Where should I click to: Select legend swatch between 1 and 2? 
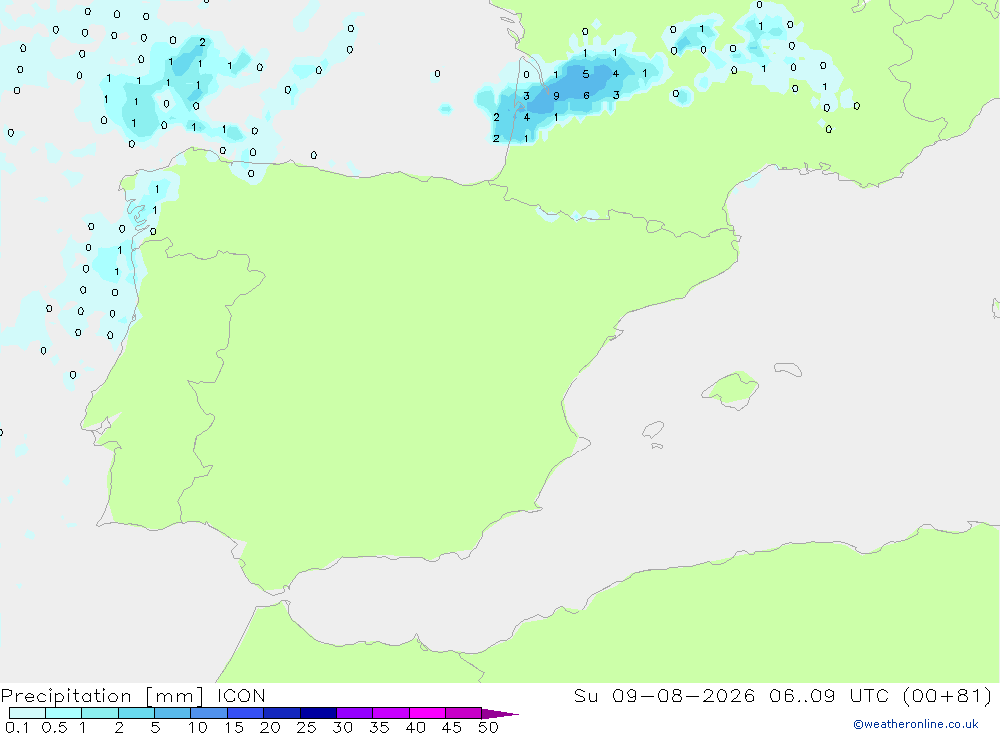(x=100, y=713)
